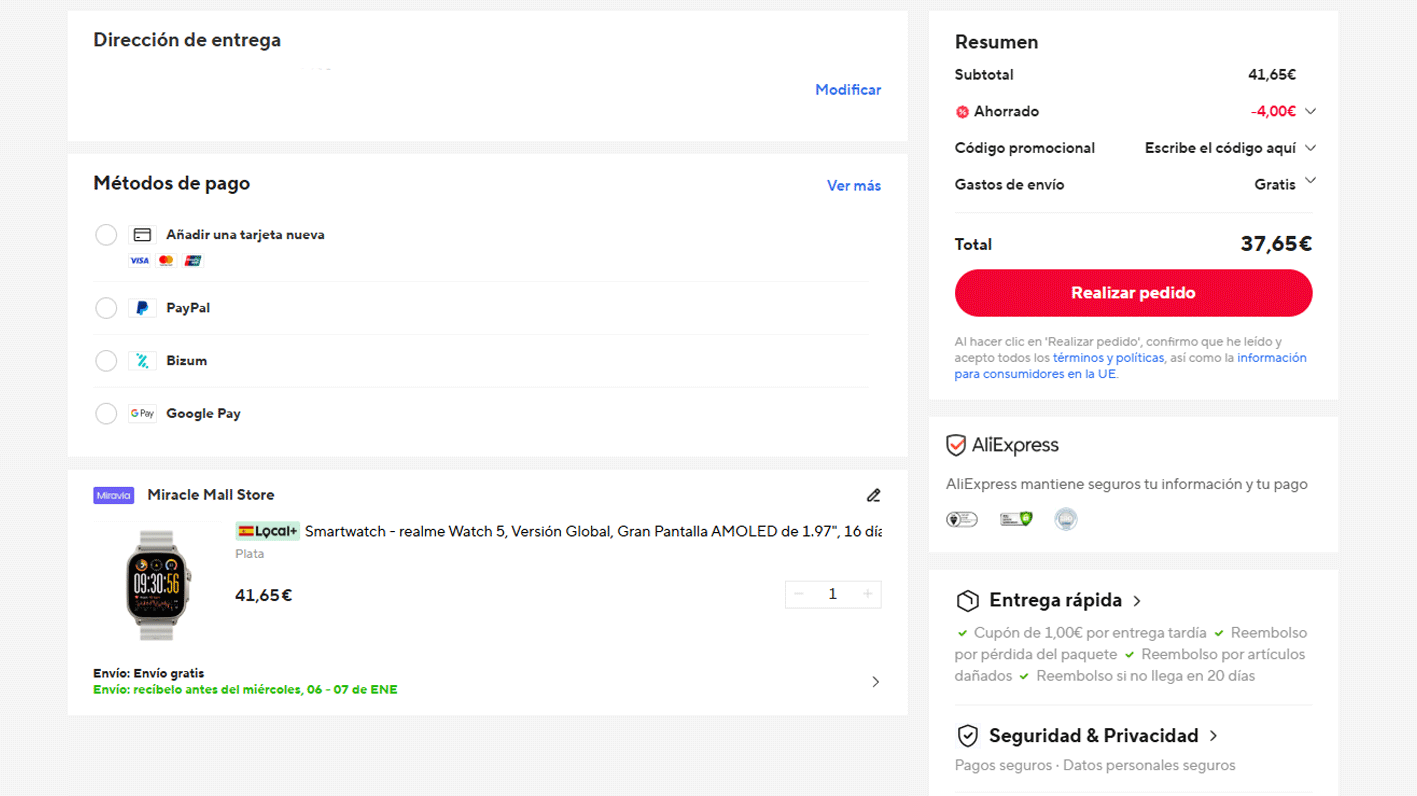The image size is (1417, 796).
Task: Click the PayPal logo icon
Action: (142, 308)
